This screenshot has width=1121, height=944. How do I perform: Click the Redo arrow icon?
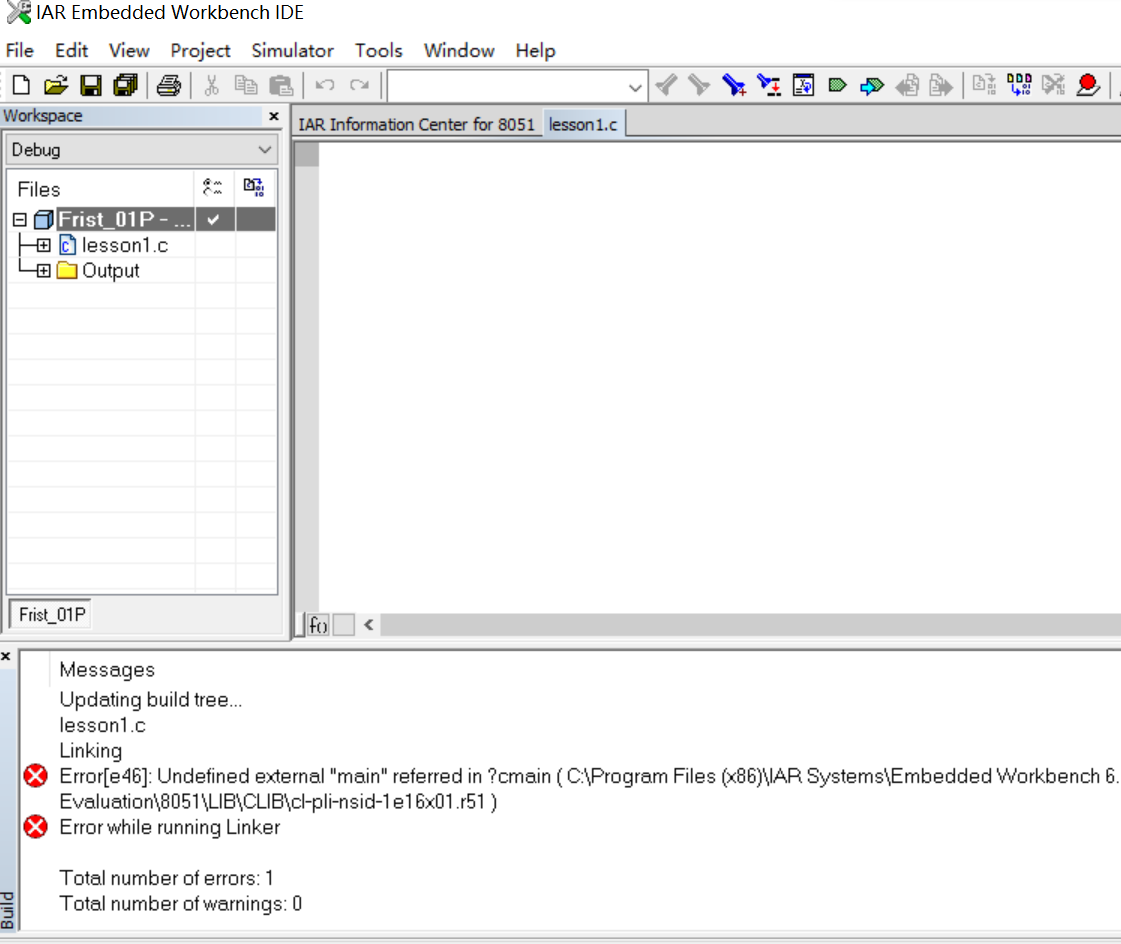[x=360, y=86]
